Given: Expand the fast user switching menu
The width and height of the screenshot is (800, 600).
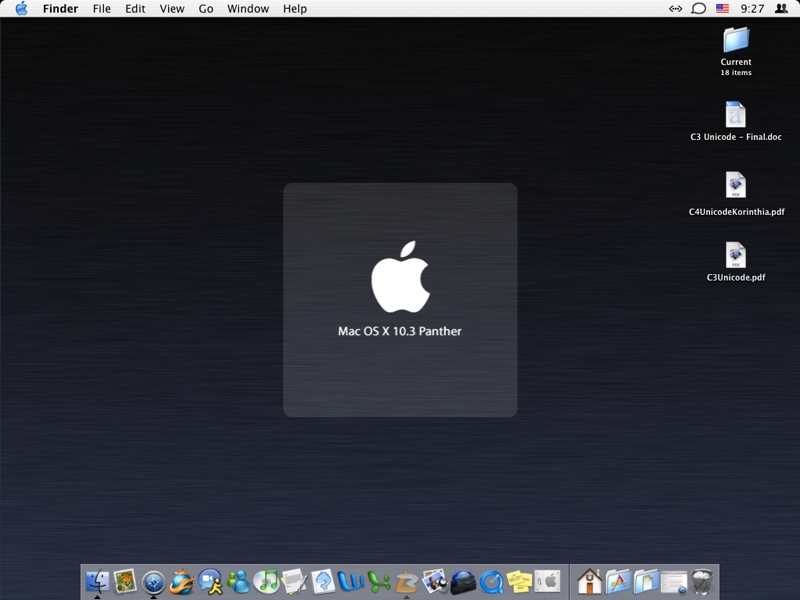Looking at the screenshot, I should pos(781,9).
